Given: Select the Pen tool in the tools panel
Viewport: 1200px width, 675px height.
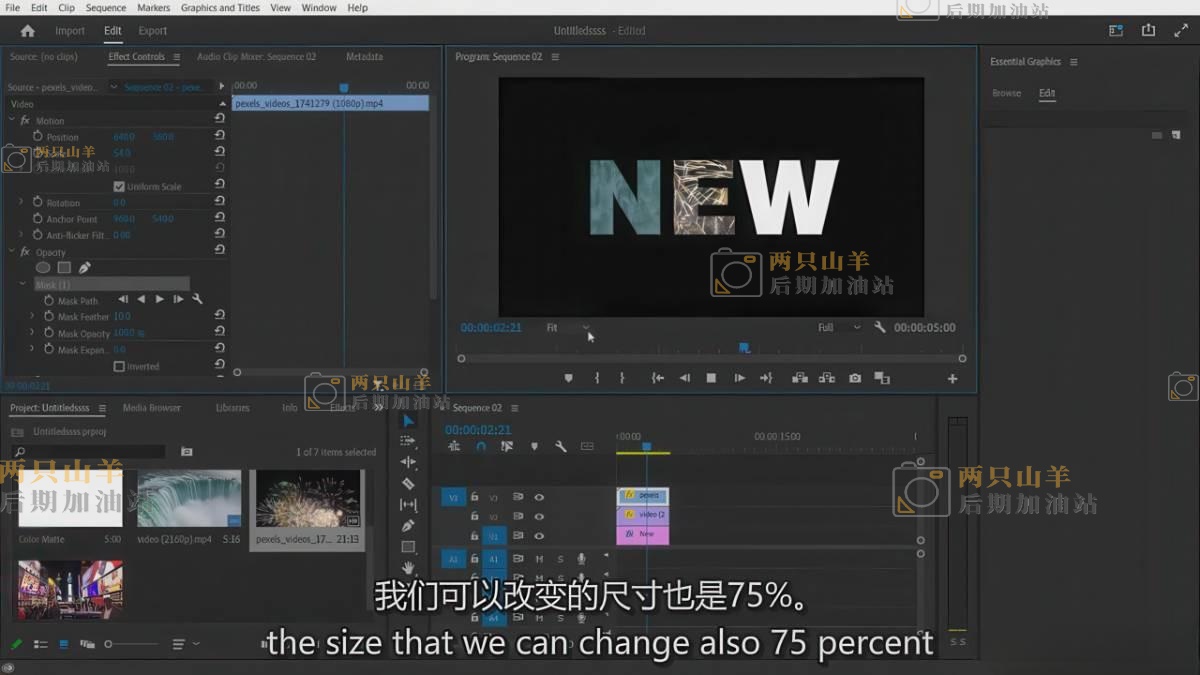Looking at the screenshot, I should point(408,526).
